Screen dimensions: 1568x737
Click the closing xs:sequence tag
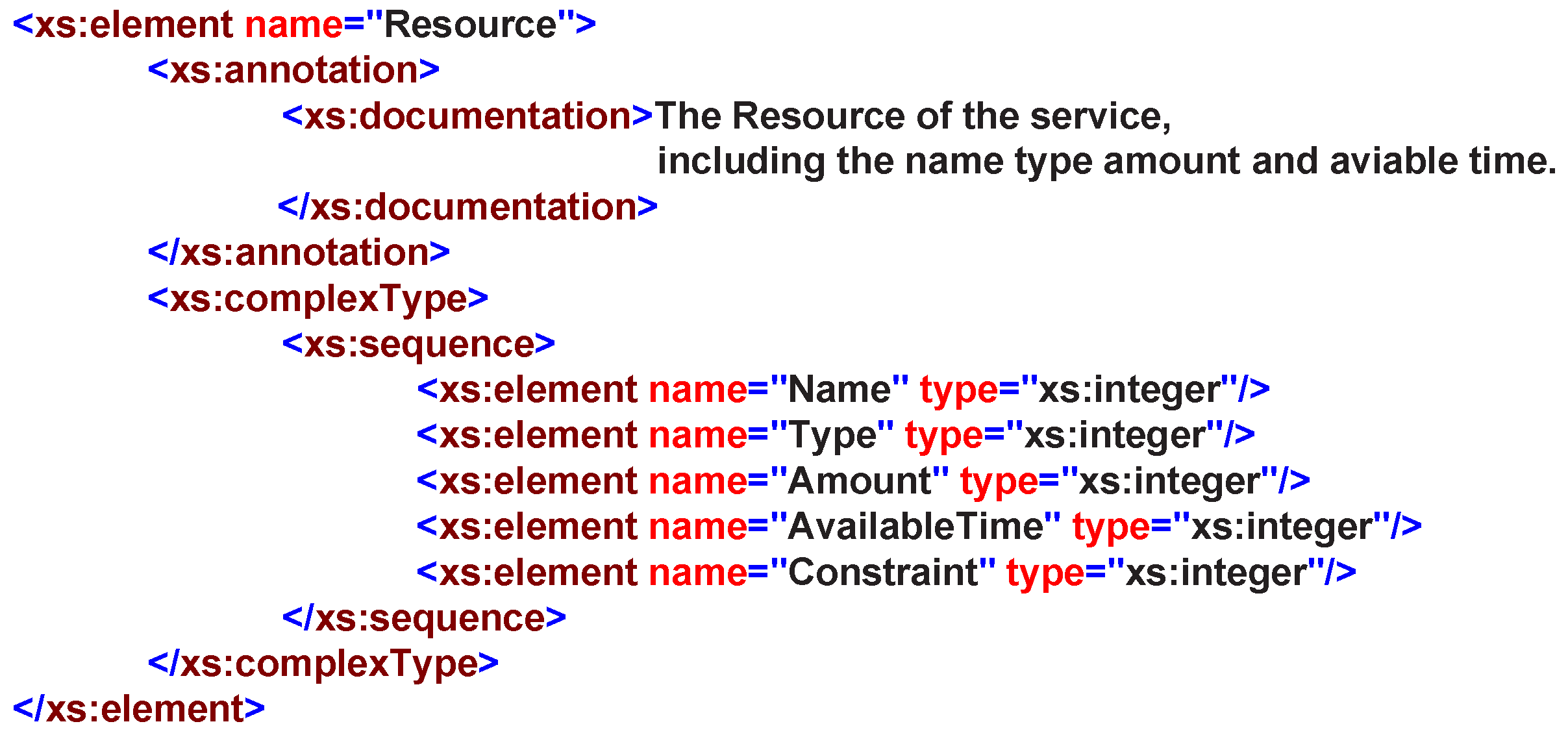click(424, 618)
